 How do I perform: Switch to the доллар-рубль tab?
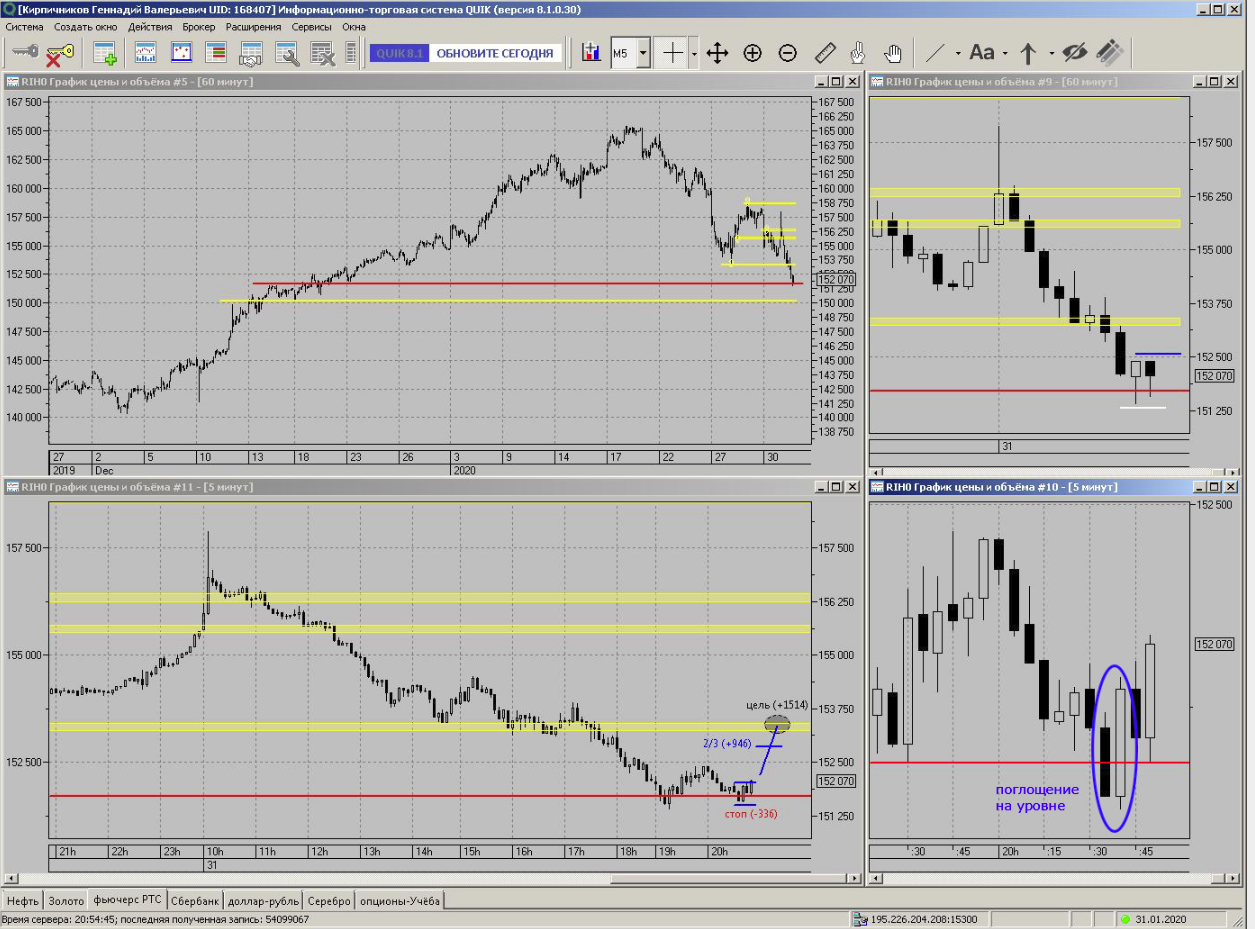tap(265, 901)
